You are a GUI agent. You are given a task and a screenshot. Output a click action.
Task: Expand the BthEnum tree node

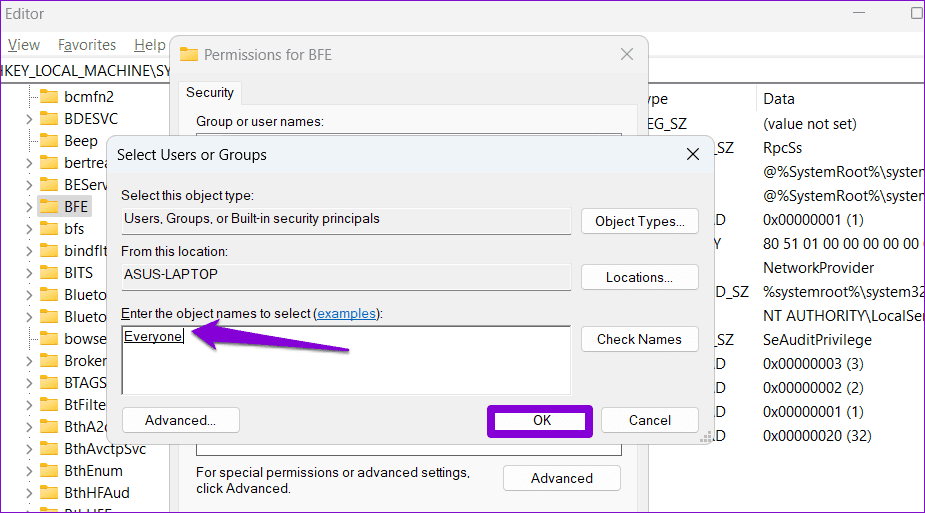28,471
